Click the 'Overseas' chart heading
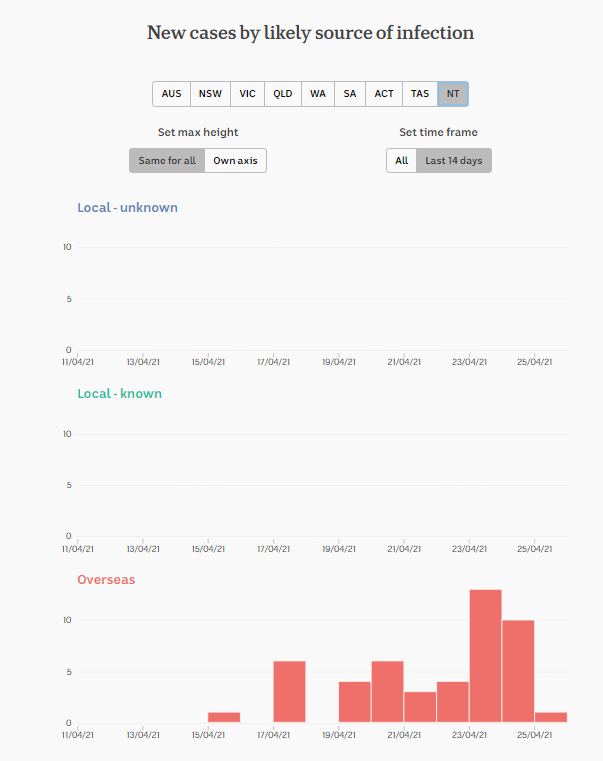This screenshot has height=761, width=603. 106,579
